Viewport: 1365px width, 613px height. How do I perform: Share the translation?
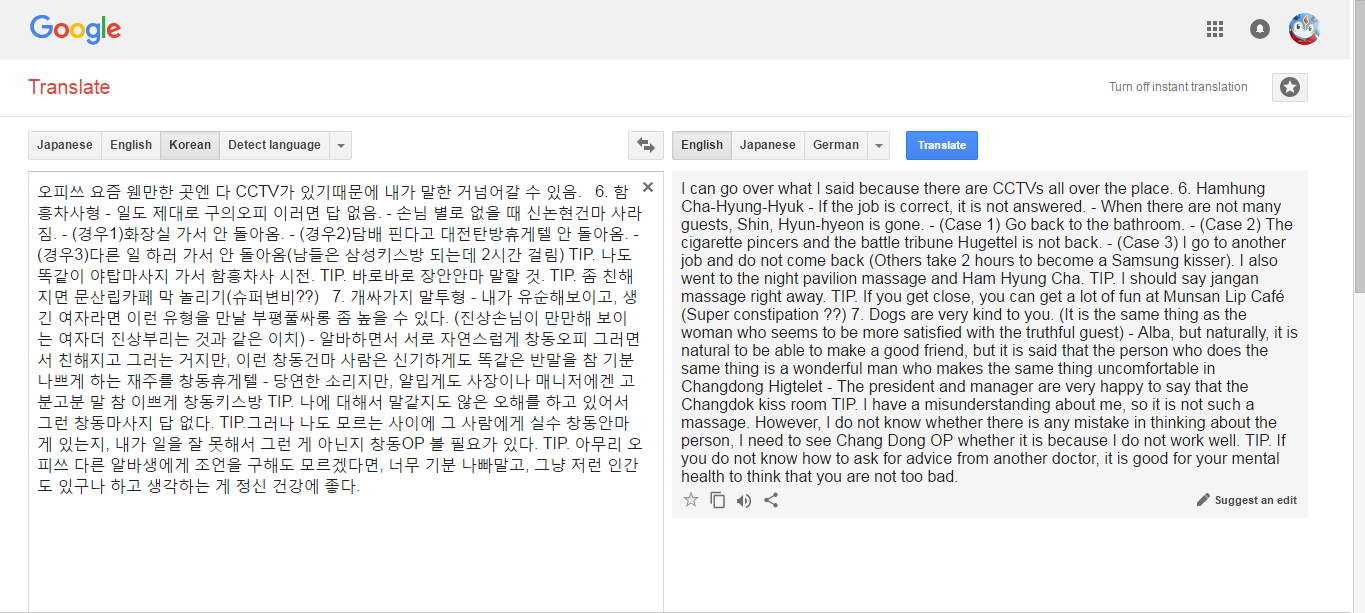(x=771, y=500)
